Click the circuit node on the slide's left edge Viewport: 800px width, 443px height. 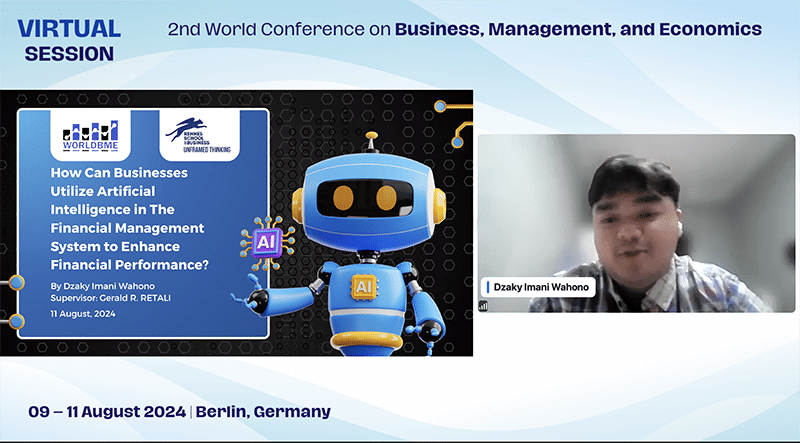16,283
